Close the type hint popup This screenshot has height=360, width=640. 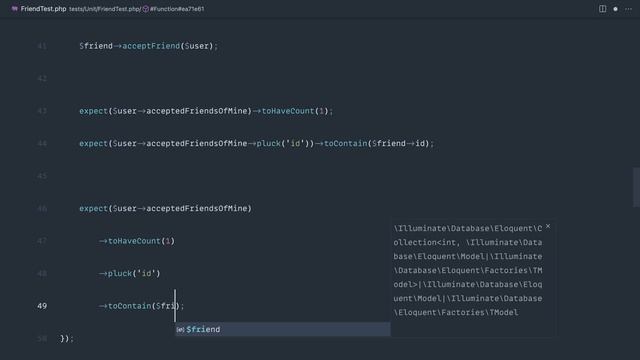click(x=548, y=226)
